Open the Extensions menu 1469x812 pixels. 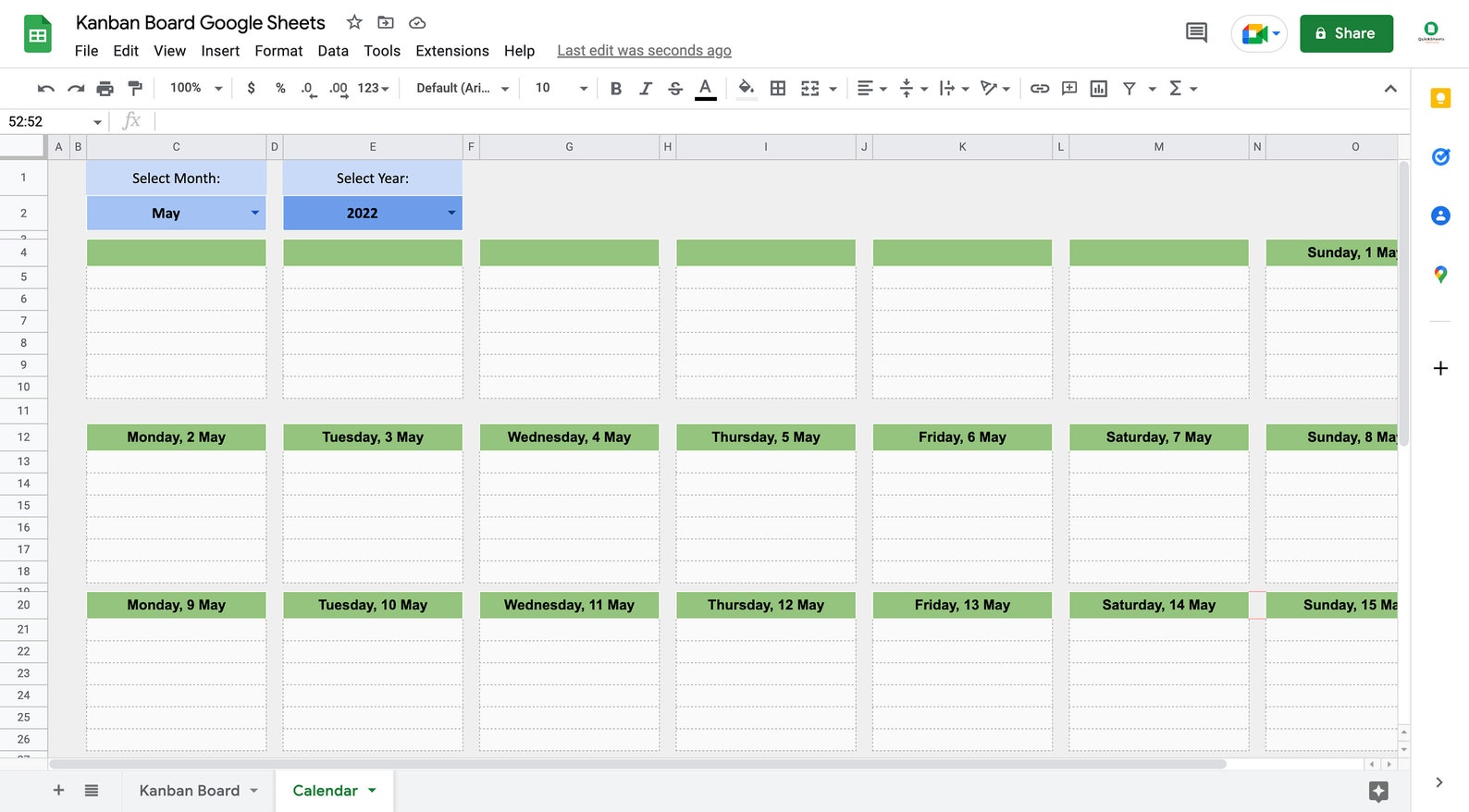tap(452, 51)
